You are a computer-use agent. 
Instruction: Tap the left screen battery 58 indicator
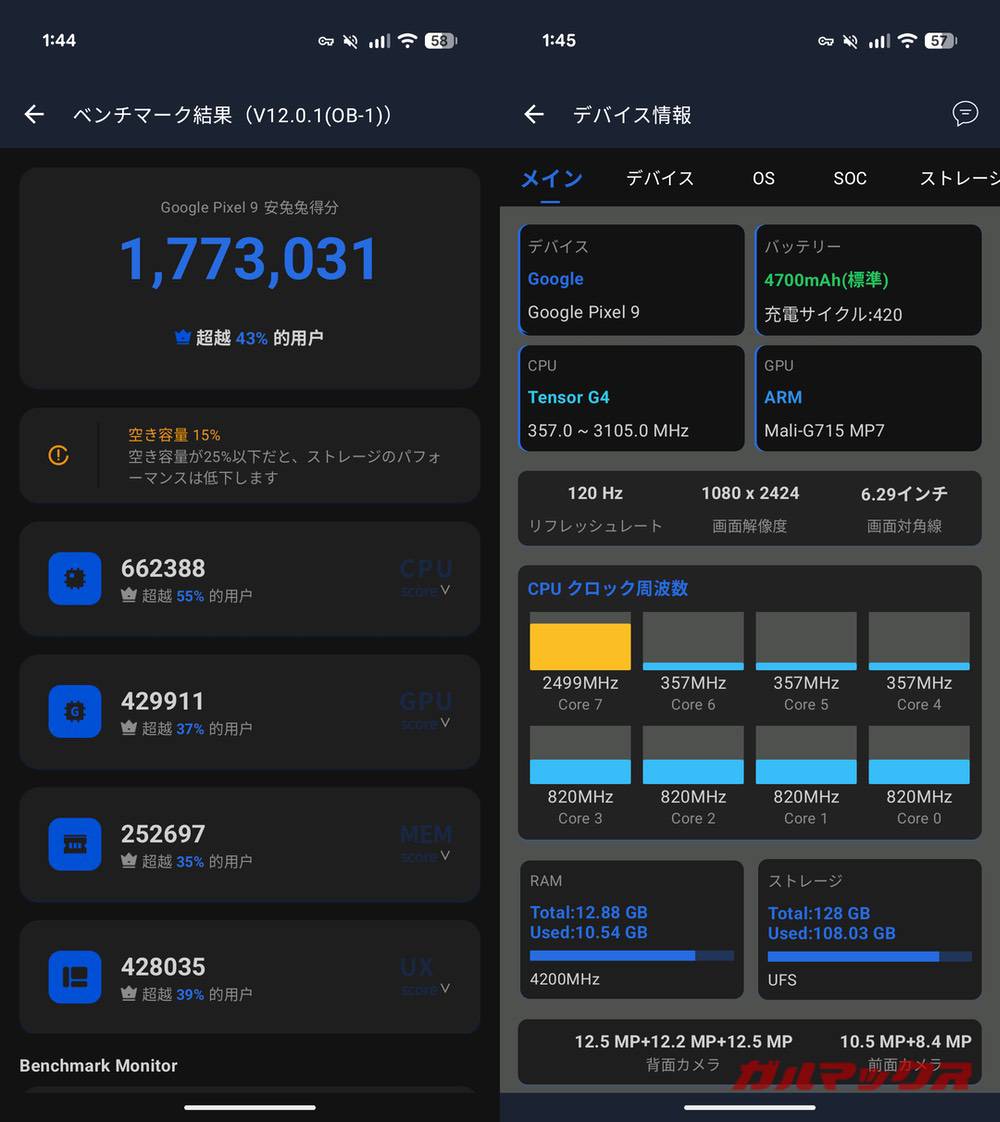point(441,41)
